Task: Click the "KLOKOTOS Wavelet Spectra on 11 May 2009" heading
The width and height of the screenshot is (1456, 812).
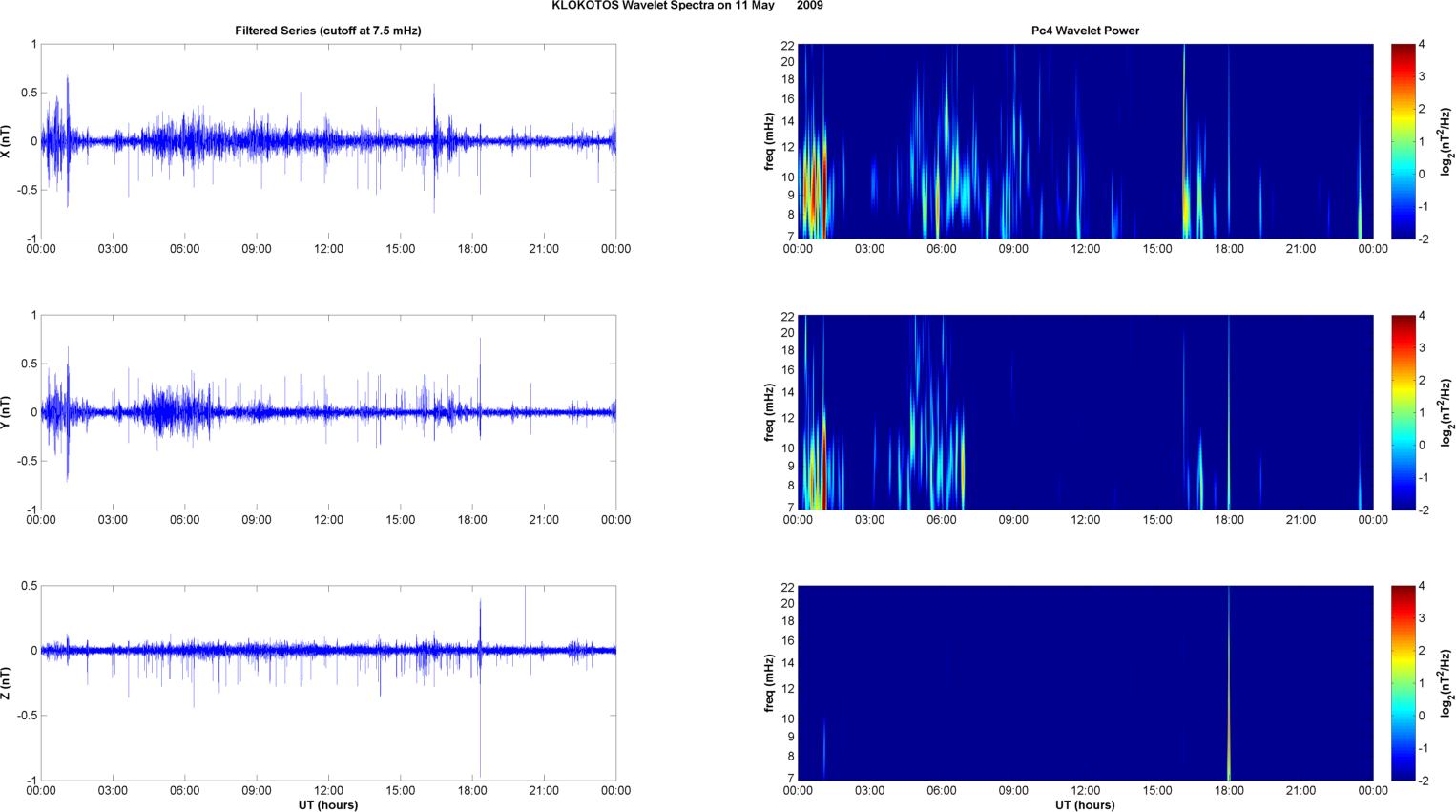Action: pos(687,6)
